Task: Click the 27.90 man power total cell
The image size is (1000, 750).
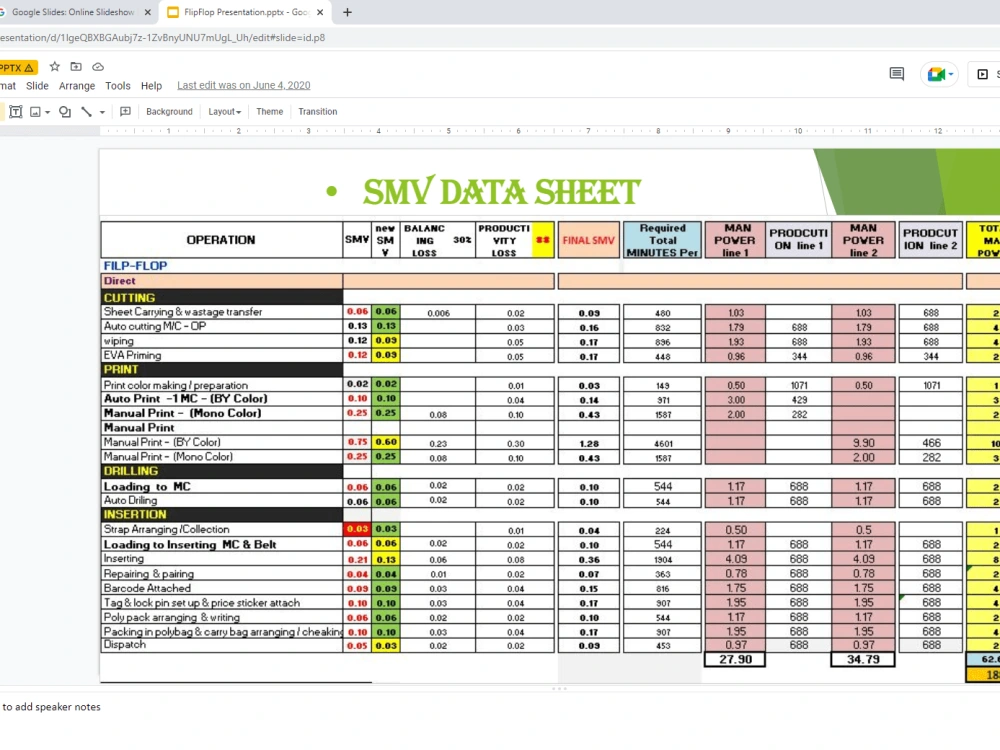Action: (735, 659)
